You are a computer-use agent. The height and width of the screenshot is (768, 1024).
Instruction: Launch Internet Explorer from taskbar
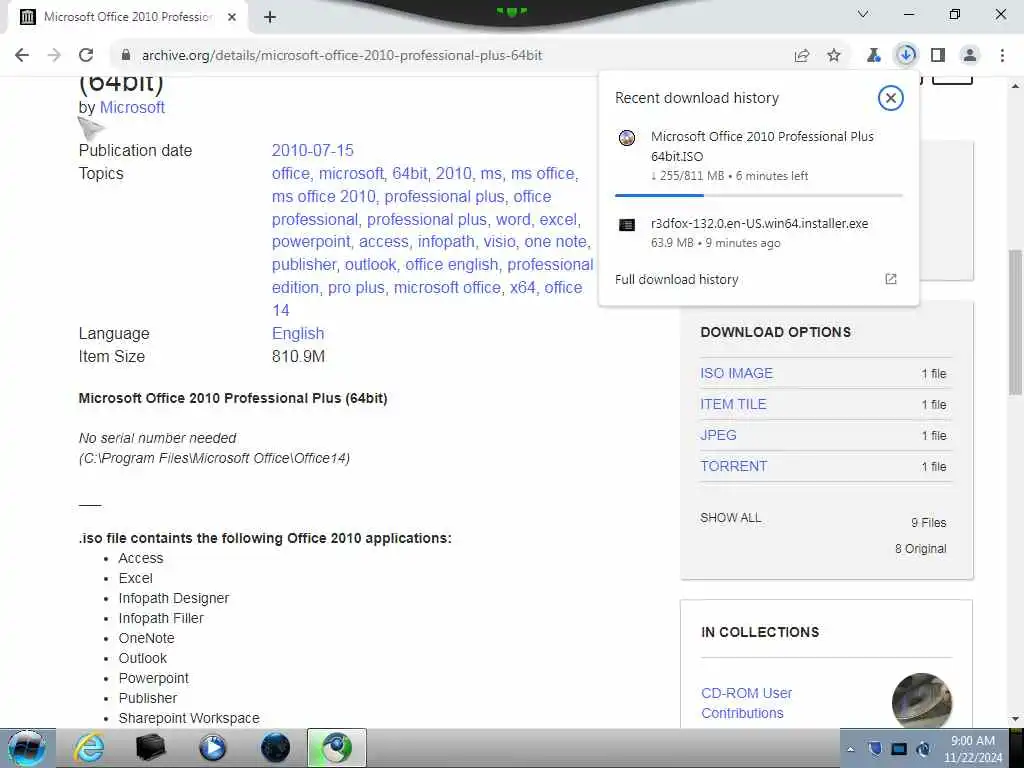coord(88,748)
